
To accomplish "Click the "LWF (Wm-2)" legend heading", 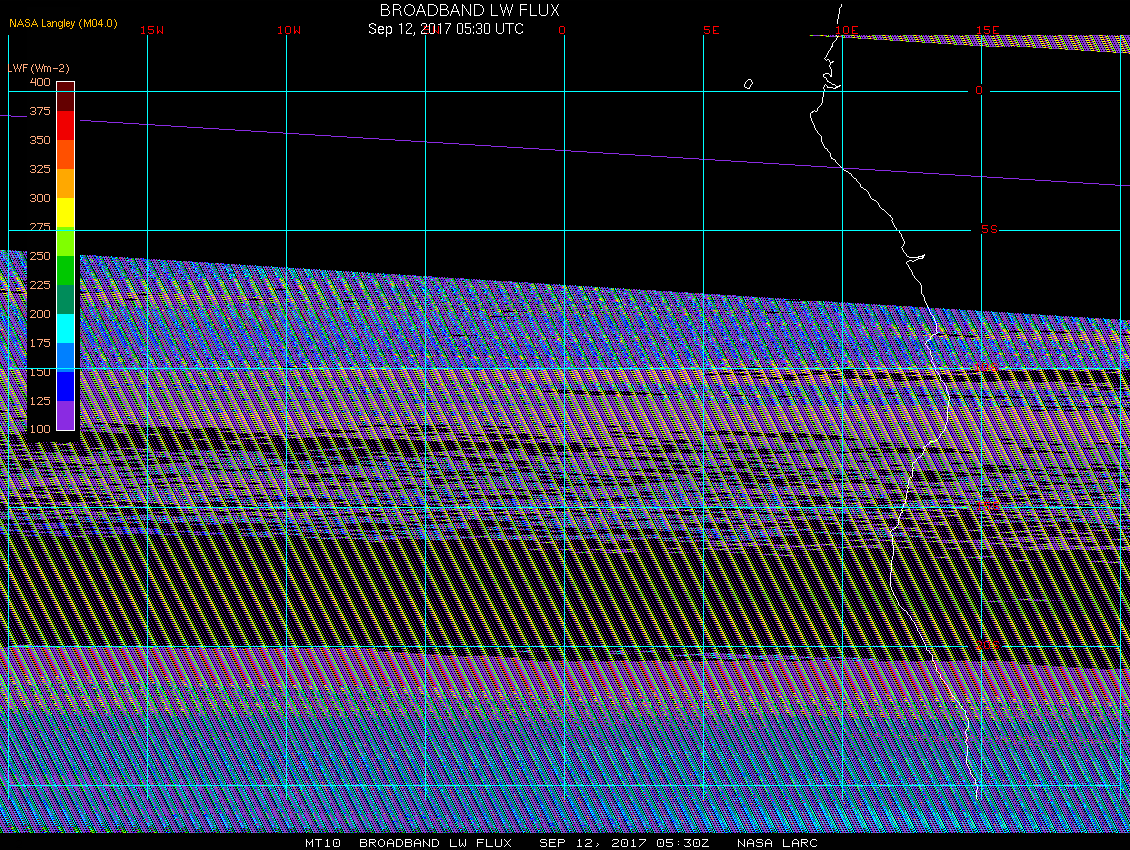I will tap(39, 68).
